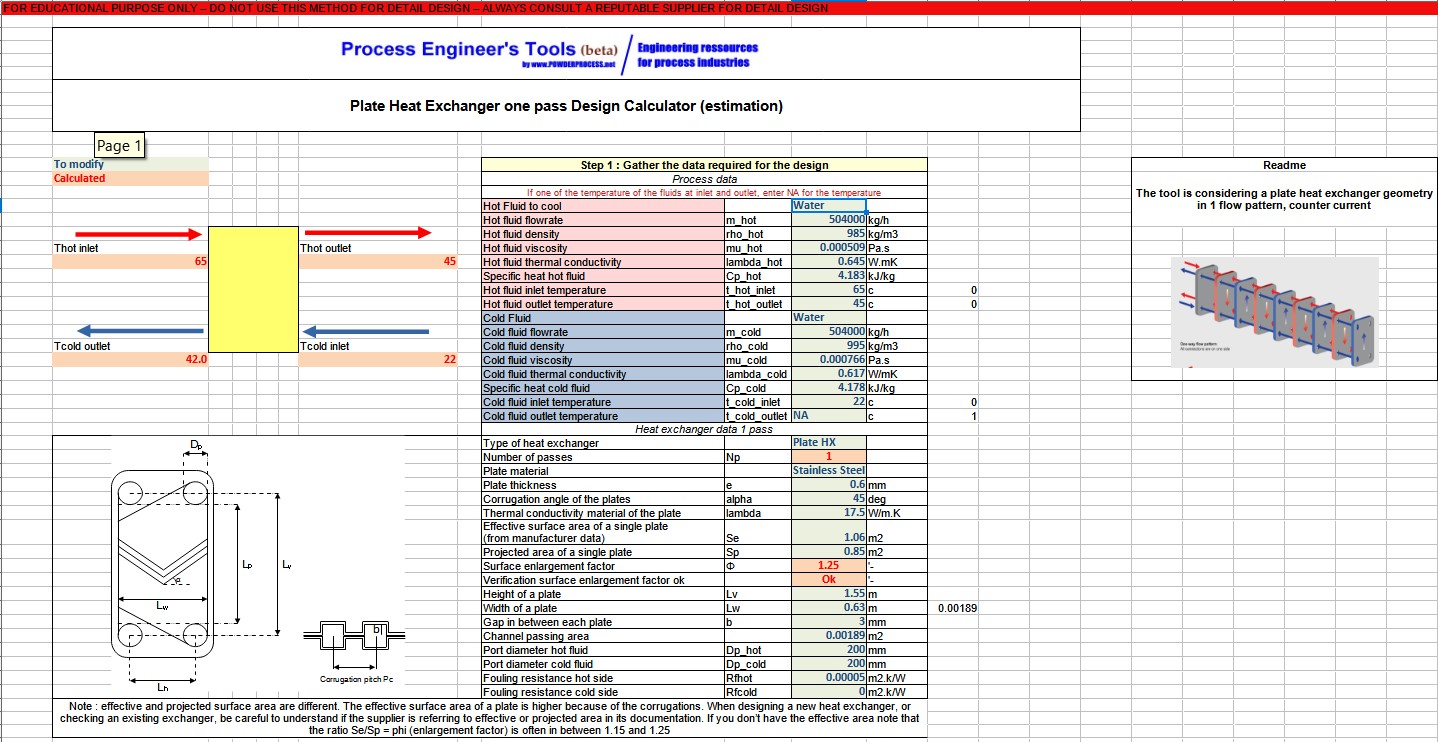Screen dimensions: 1438x742
Task: Open the Plate HX exchanger type selector
Action: pos(827,442)
